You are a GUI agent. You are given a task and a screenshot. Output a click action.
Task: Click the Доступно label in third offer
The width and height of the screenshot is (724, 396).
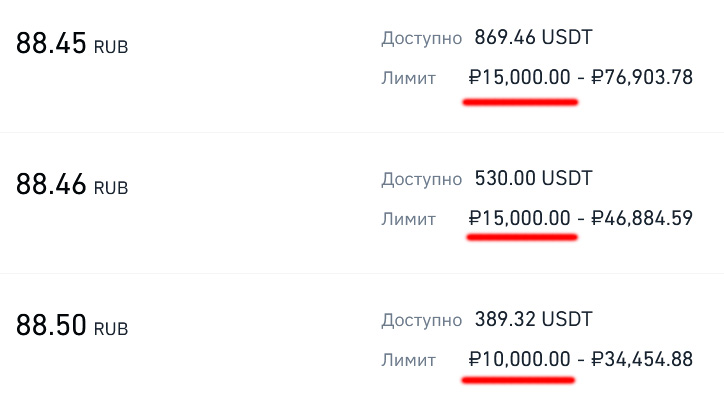422,320
